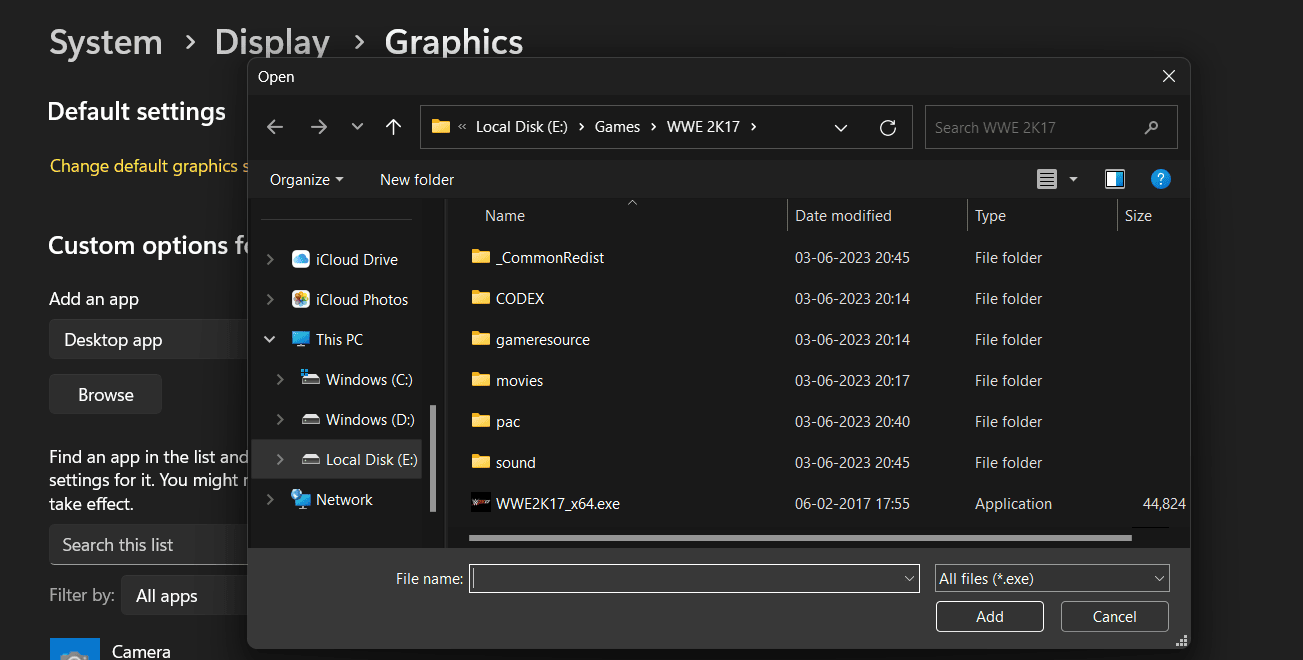The height and width of the screenshot is (660, 1303).
Task: Navigate to Games via the address bar
Action: pos(617,127)
